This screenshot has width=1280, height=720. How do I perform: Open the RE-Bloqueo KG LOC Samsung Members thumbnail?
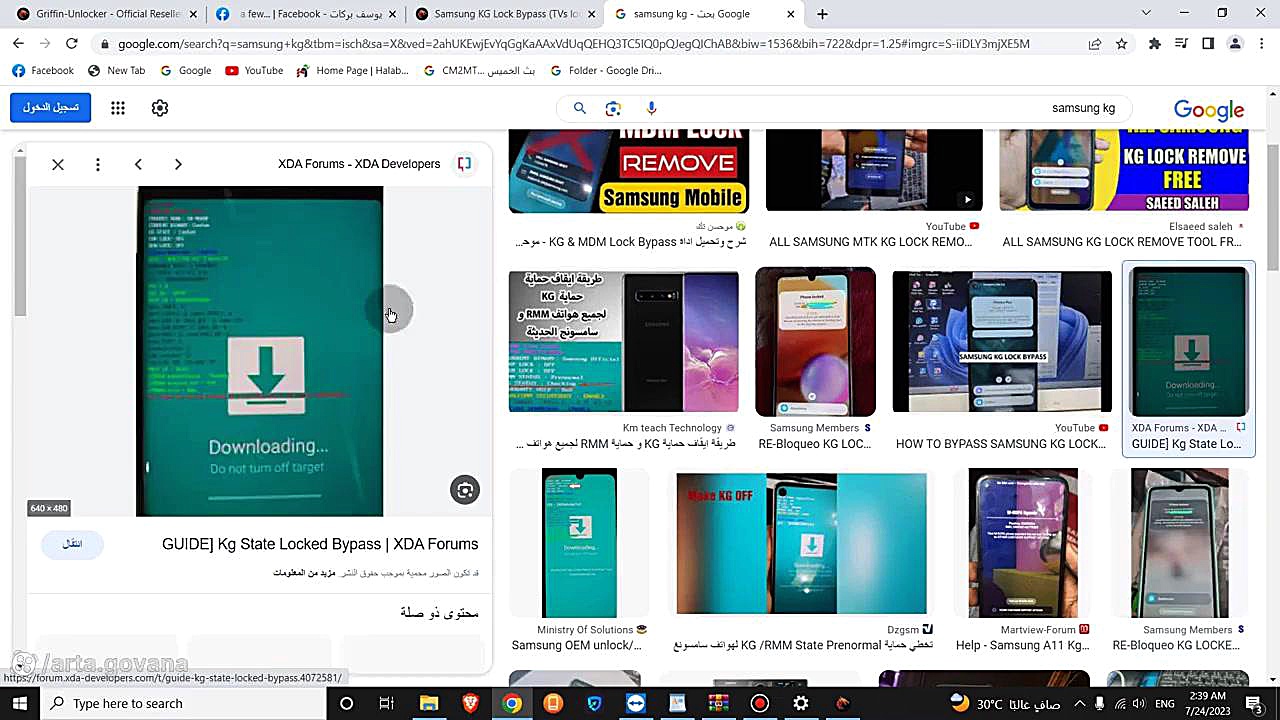(815, 341)
